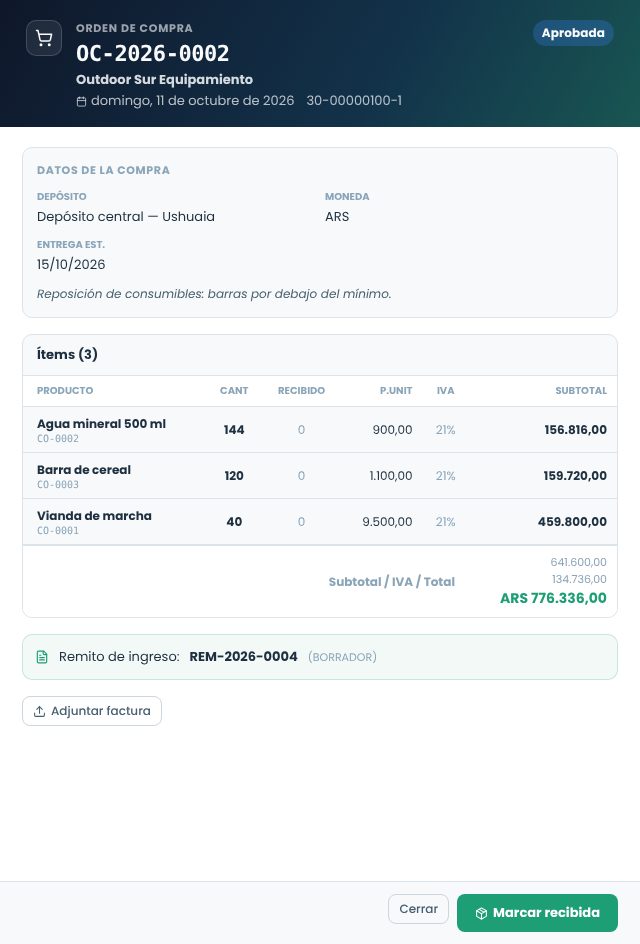This screenshot has height=944, width=640.
Task: Click the calendar icon beside the date
Action: pyautogui.click(x=81, y=102)
